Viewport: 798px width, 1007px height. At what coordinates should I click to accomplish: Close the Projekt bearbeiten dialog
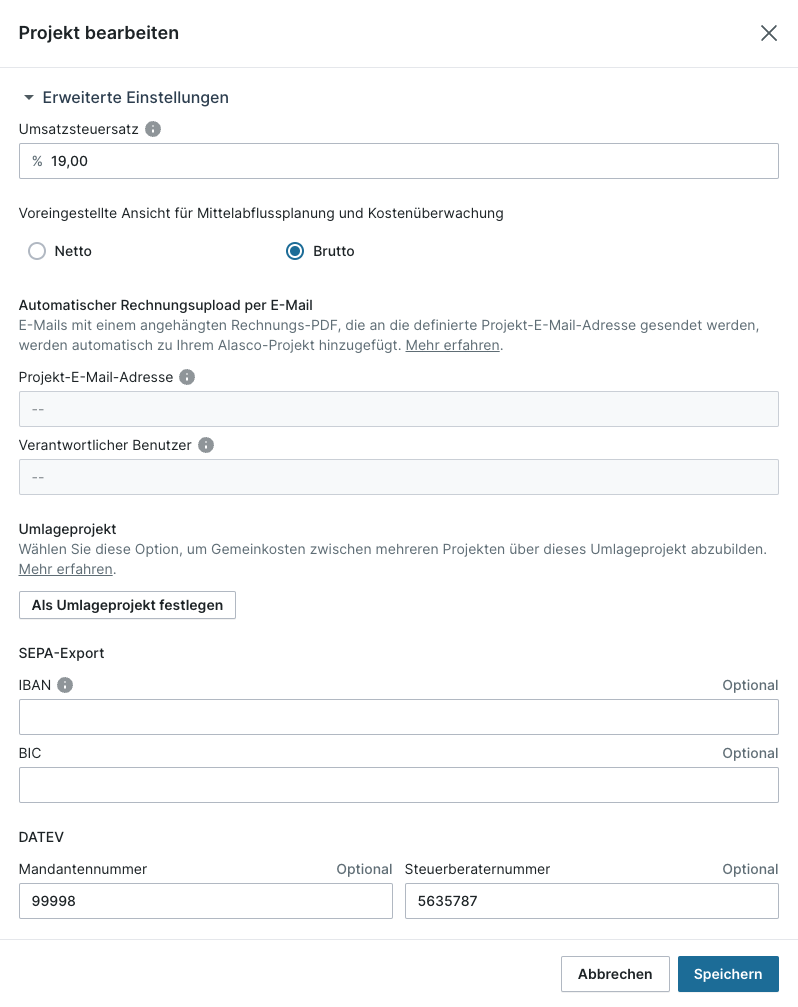point(768,33)
